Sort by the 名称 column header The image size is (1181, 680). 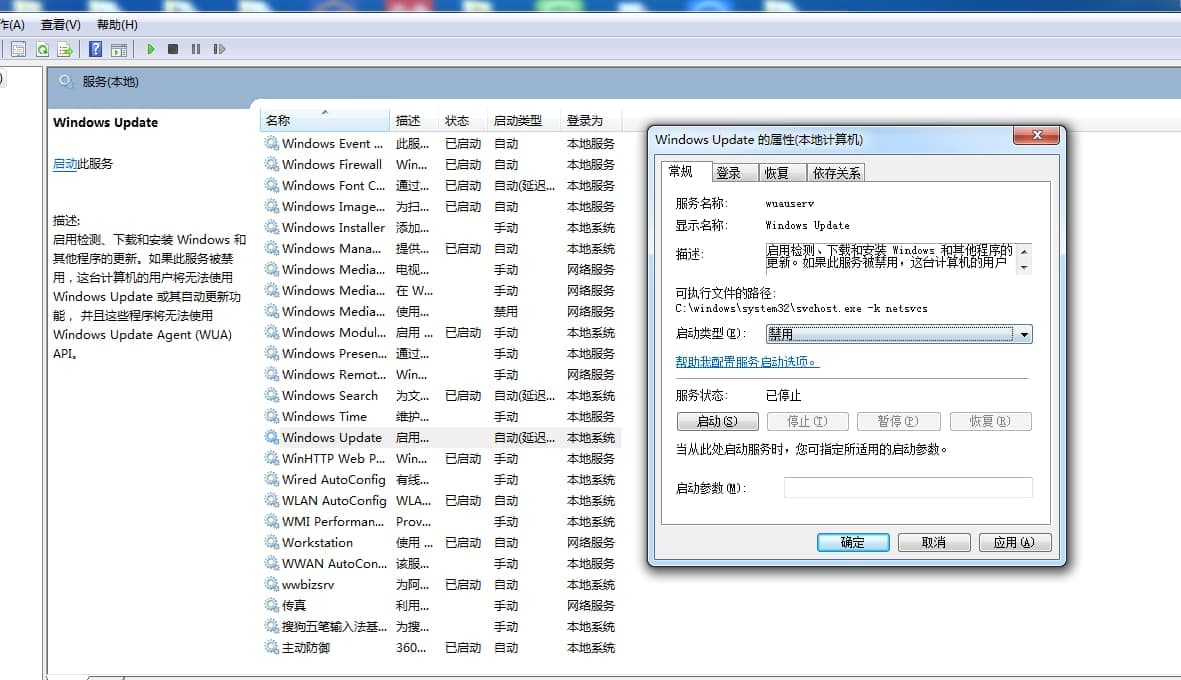(325, 120)
